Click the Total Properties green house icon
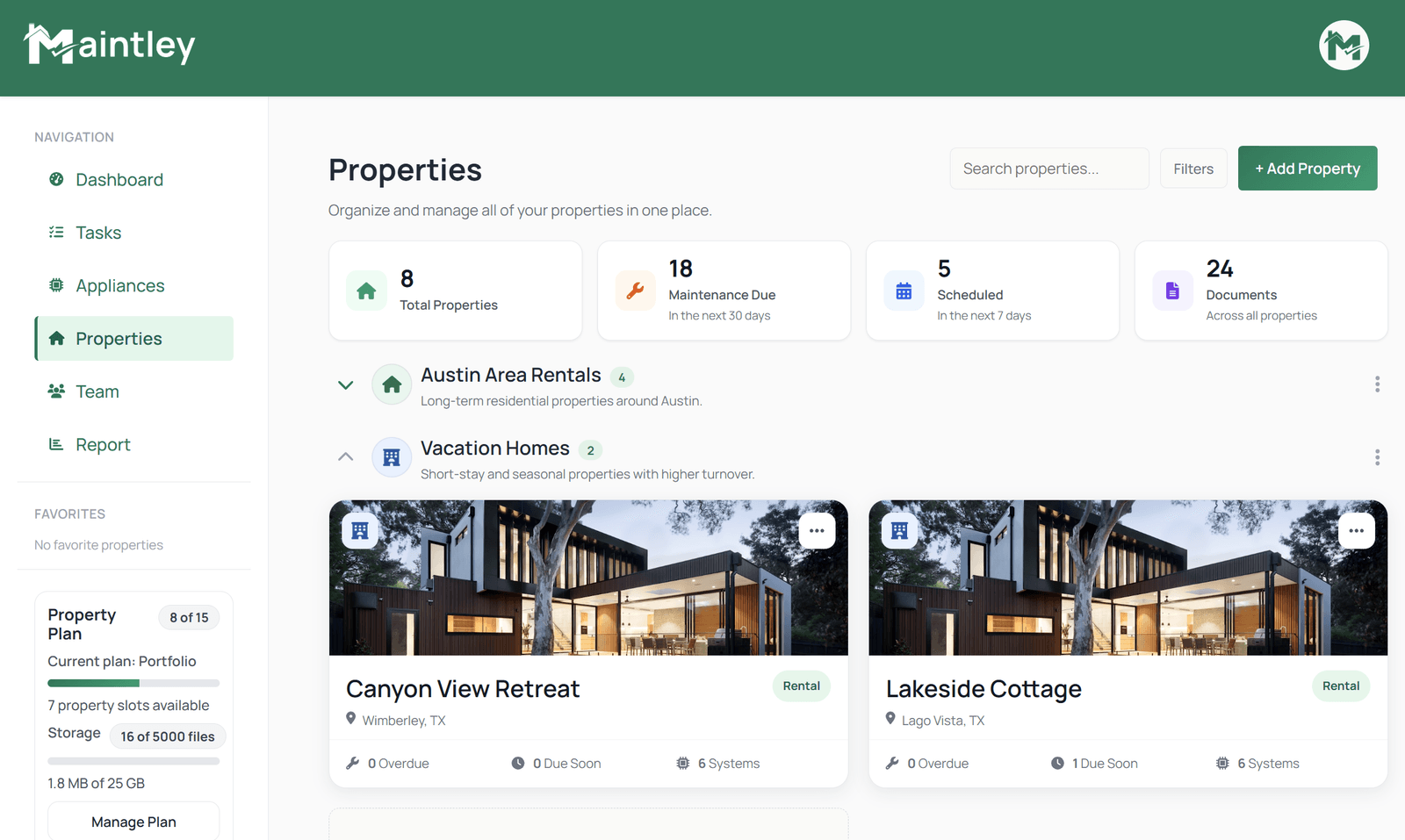 [x=366, y=291]
